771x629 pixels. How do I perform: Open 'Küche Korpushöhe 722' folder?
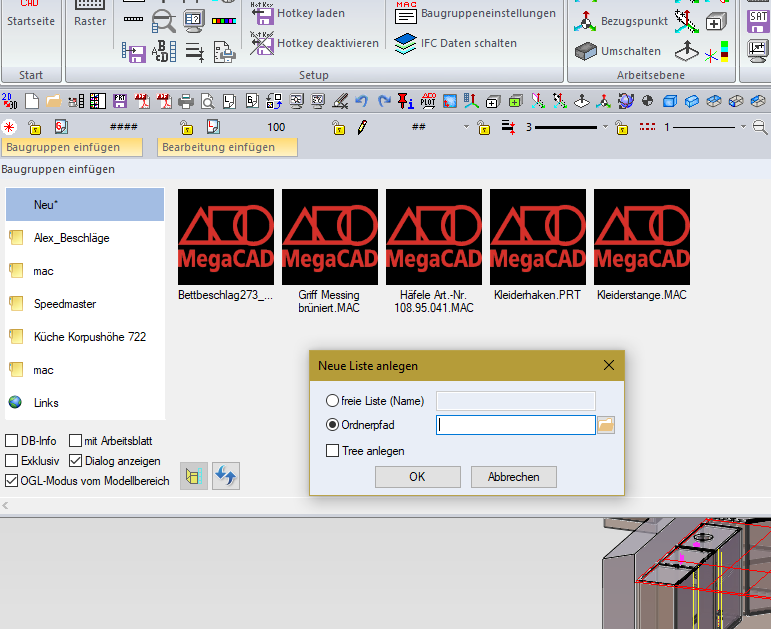(x=85, y=337)
